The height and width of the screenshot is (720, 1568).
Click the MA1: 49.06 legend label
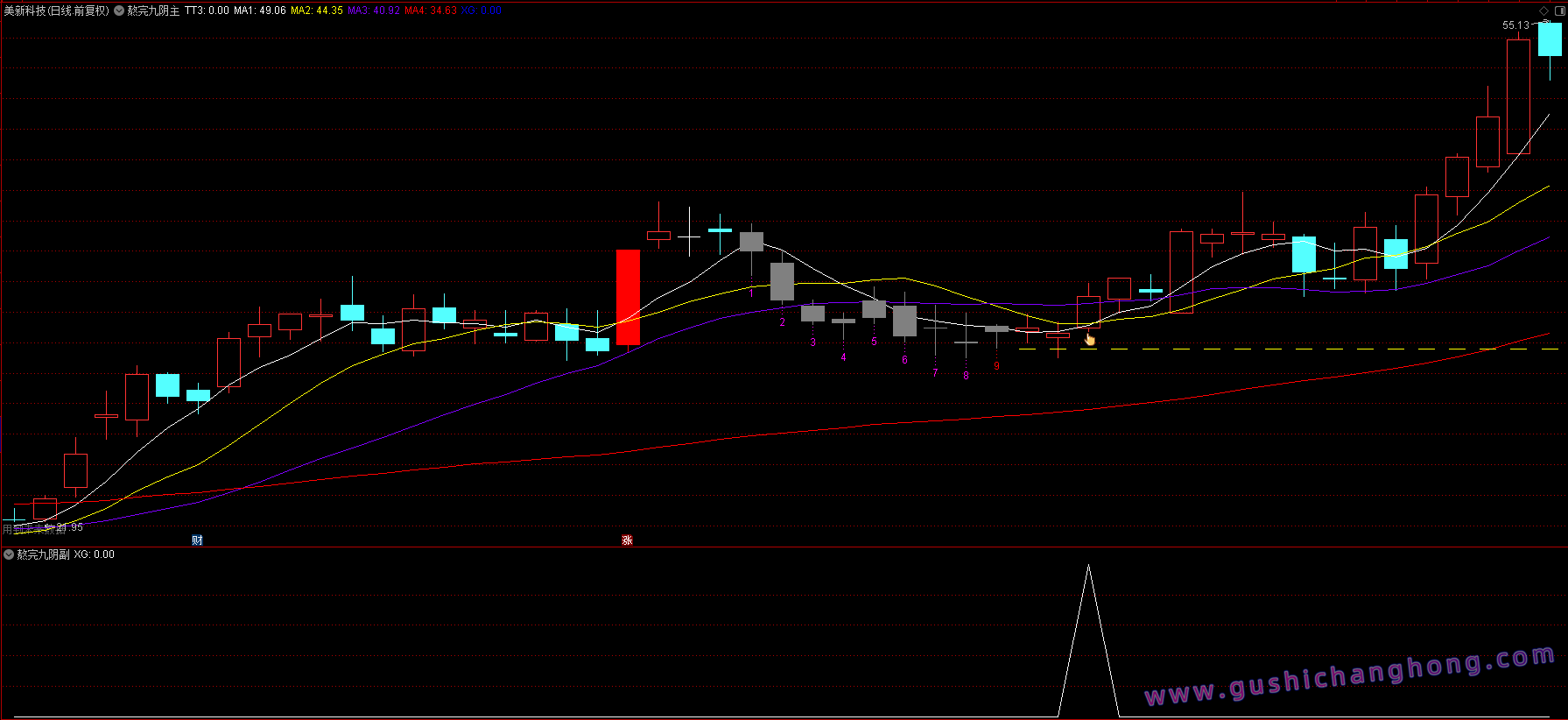pyautogui.click(x=260, y=11)
